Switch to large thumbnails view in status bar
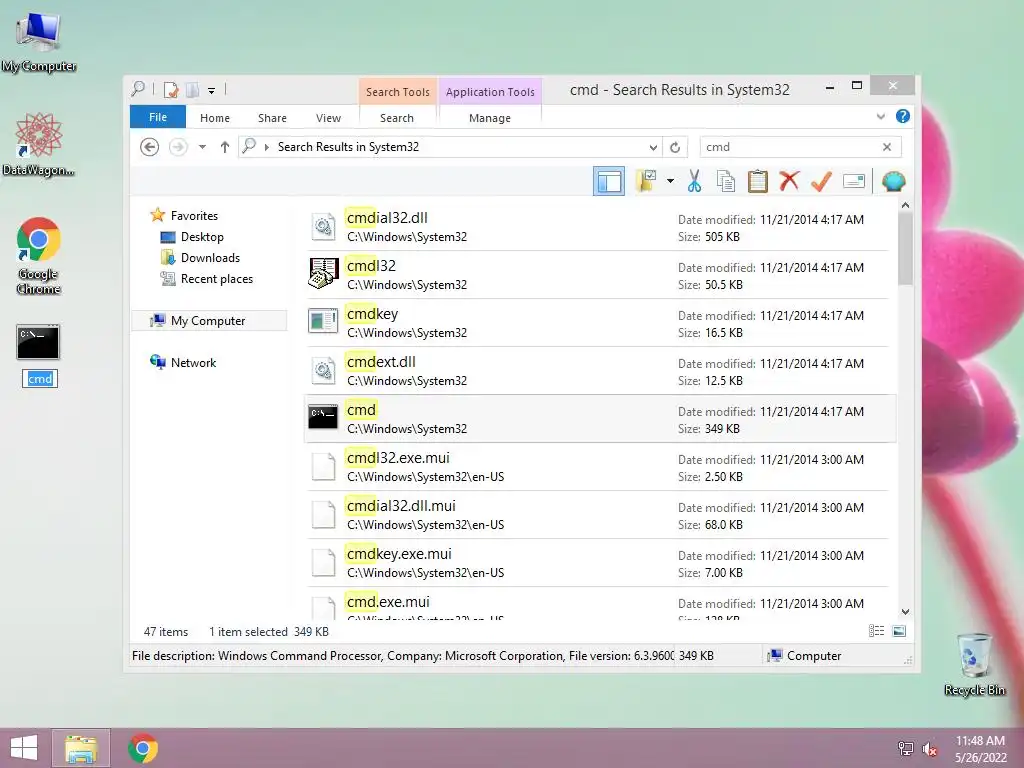The width and height of the screenshot is (1024, 768). point(899,631)
